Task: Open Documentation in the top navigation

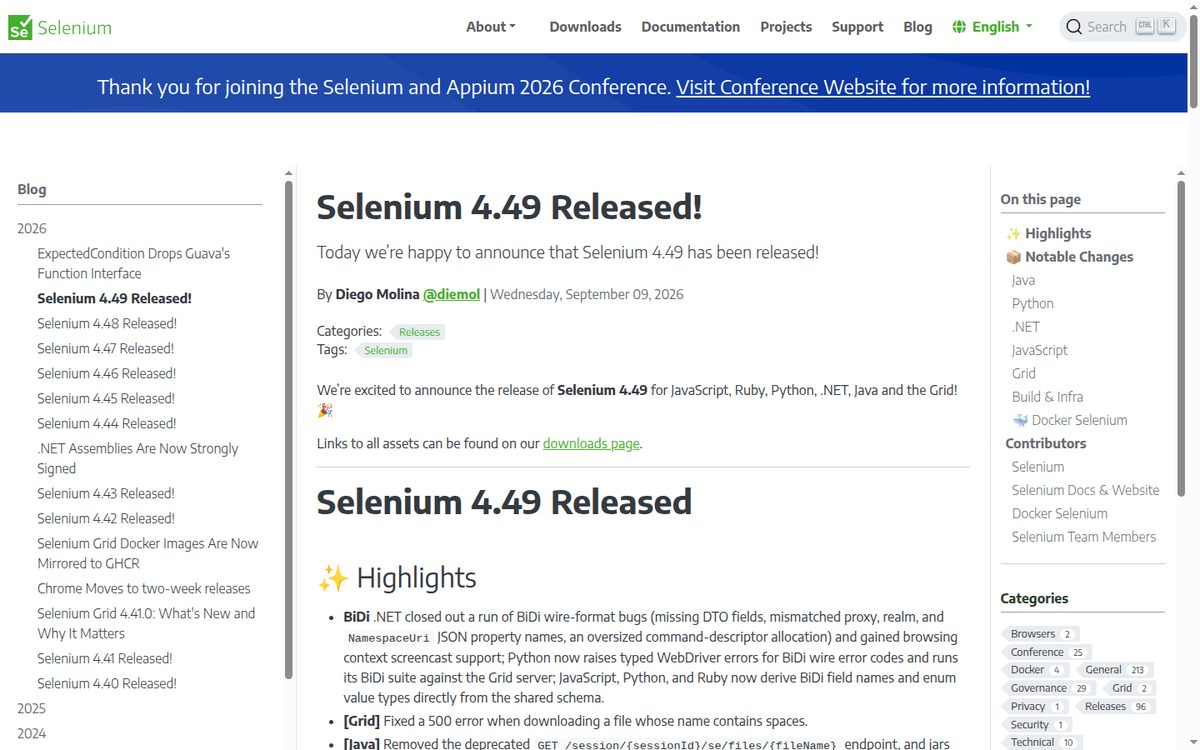Action: (691, 27)
